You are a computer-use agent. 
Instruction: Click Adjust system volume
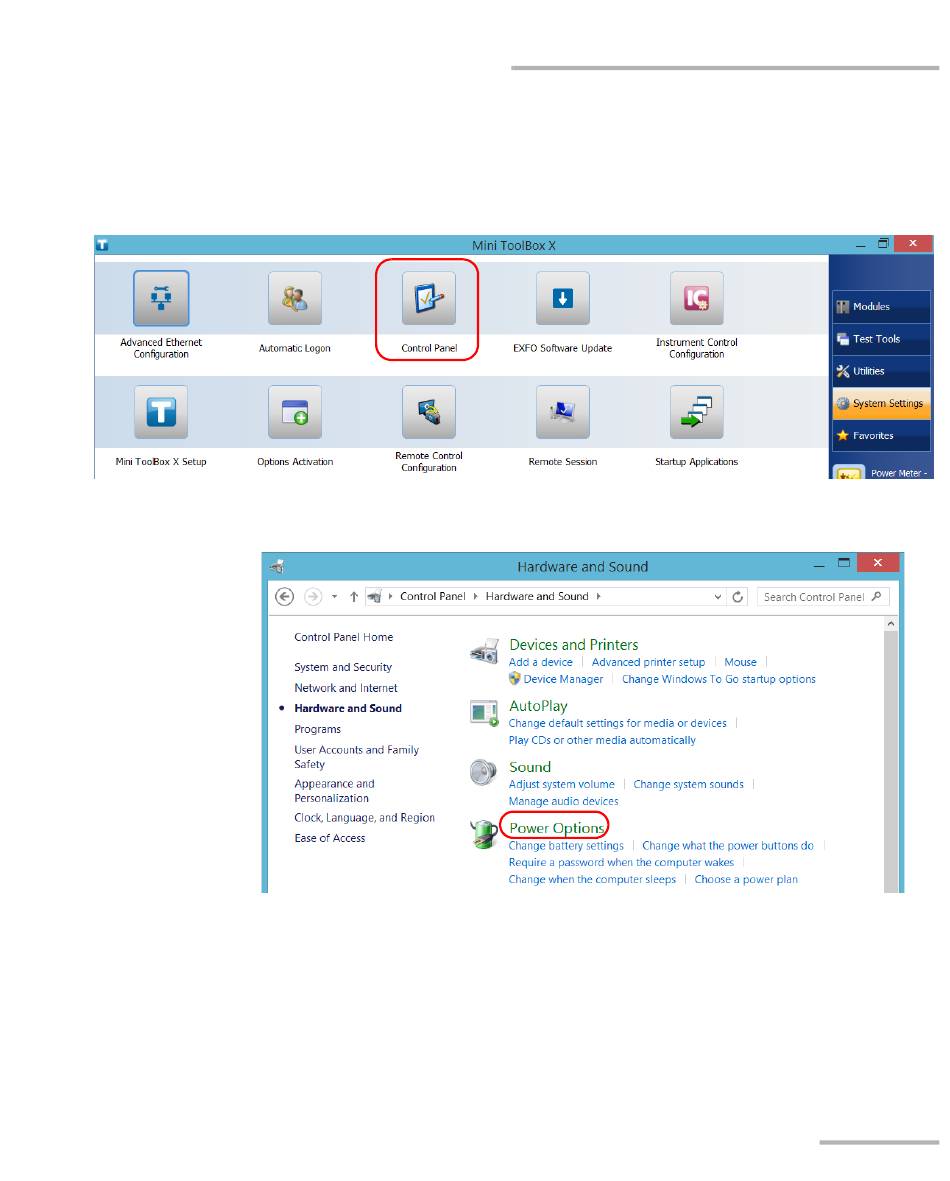pyautogui.click(x=561, y=784)
